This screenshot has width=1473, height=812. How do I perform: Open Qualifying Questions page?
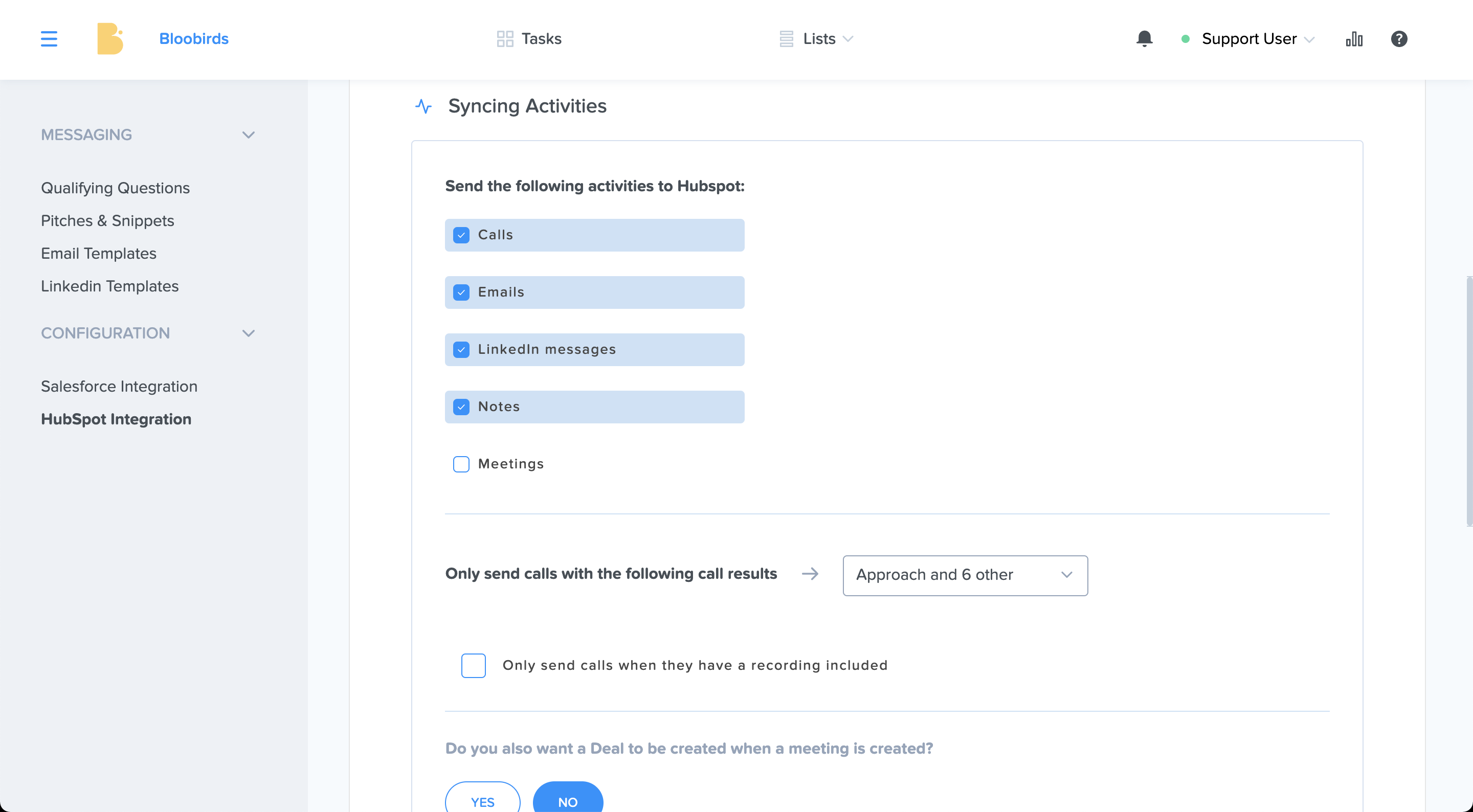(116, 188)
